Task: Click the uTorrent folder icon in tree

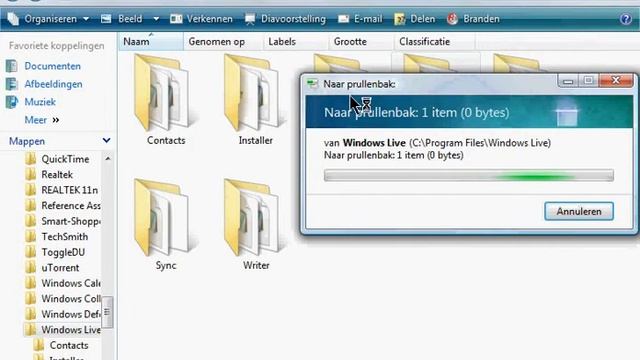Action: click(31, 267)
